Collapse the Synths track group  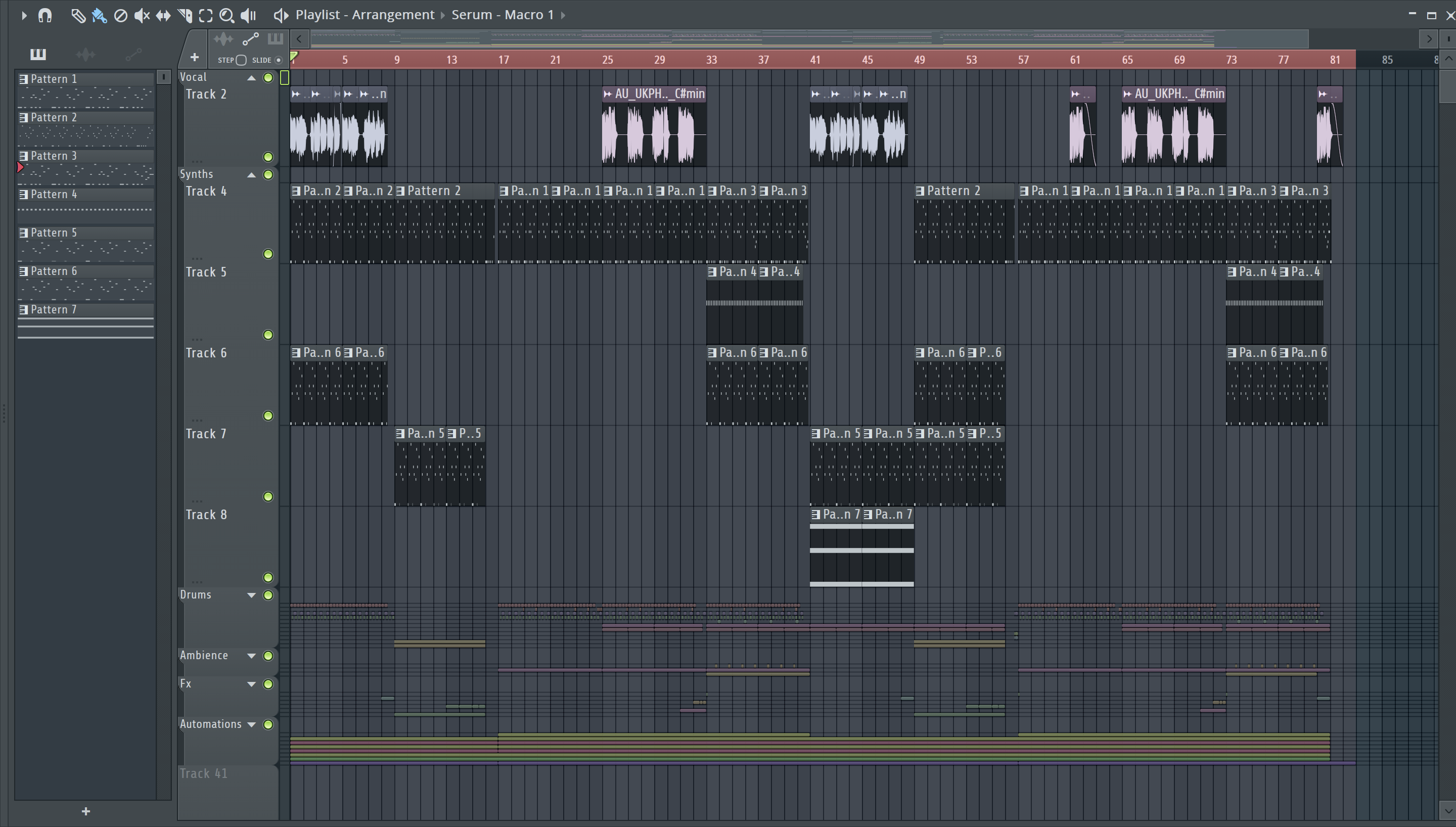tap(251, 175)
